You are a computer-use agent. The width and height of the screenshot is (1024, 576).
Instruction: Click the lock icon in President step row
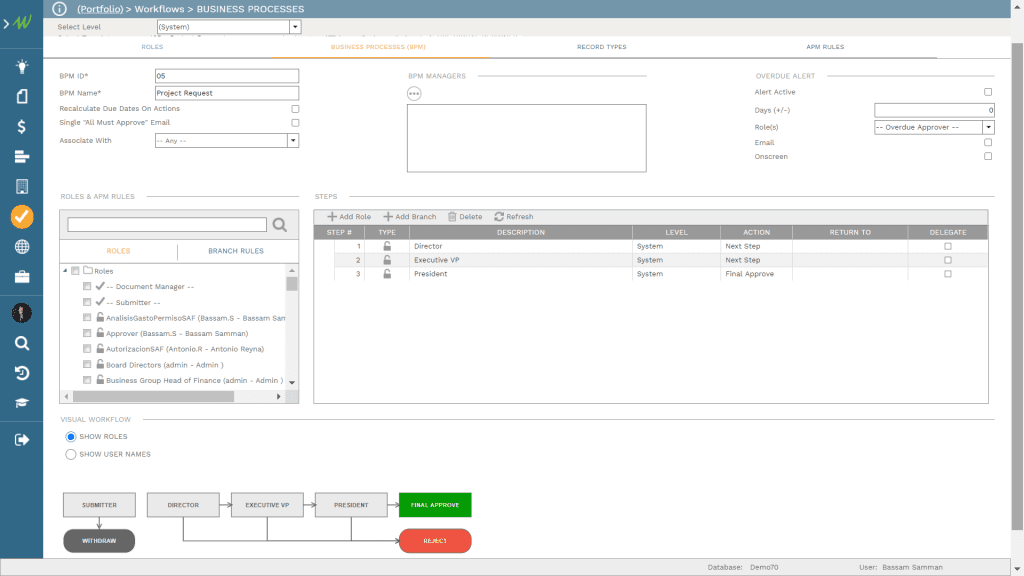387,274
